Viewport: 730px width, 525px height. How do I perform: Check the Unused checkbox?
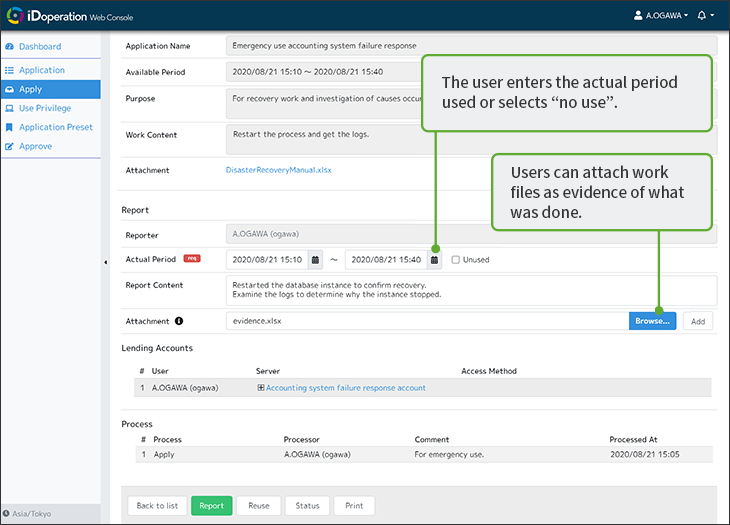click(x=456, y=260)
